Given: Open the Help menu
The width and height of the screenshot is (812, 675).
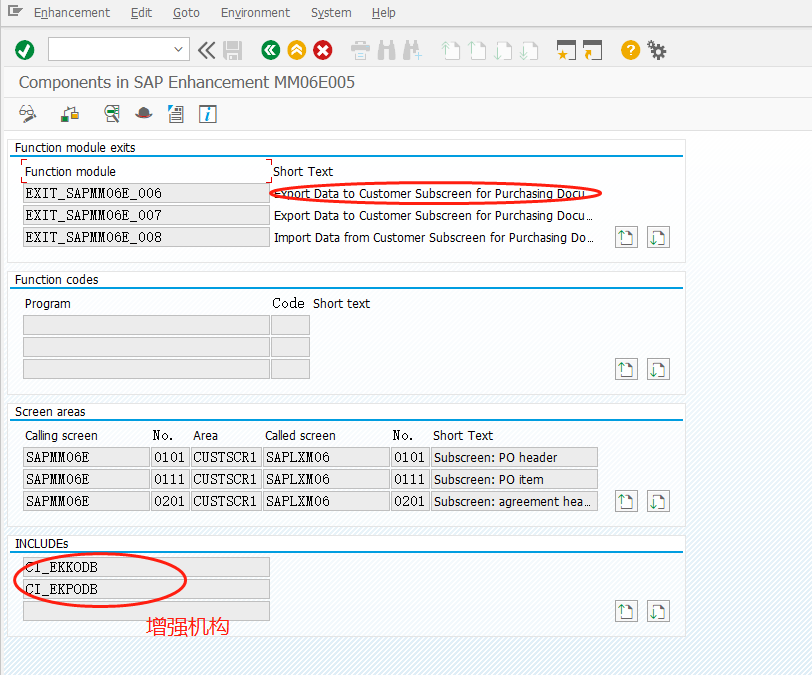Looking at the screenshot, I should [383, 12].
